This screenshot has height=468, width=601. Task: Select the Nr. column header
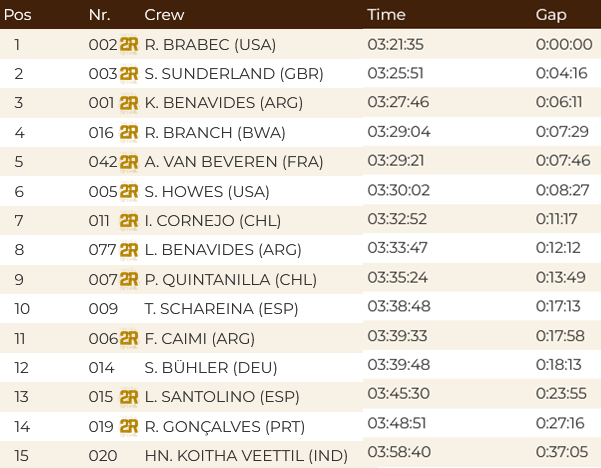tap(101, 14)
